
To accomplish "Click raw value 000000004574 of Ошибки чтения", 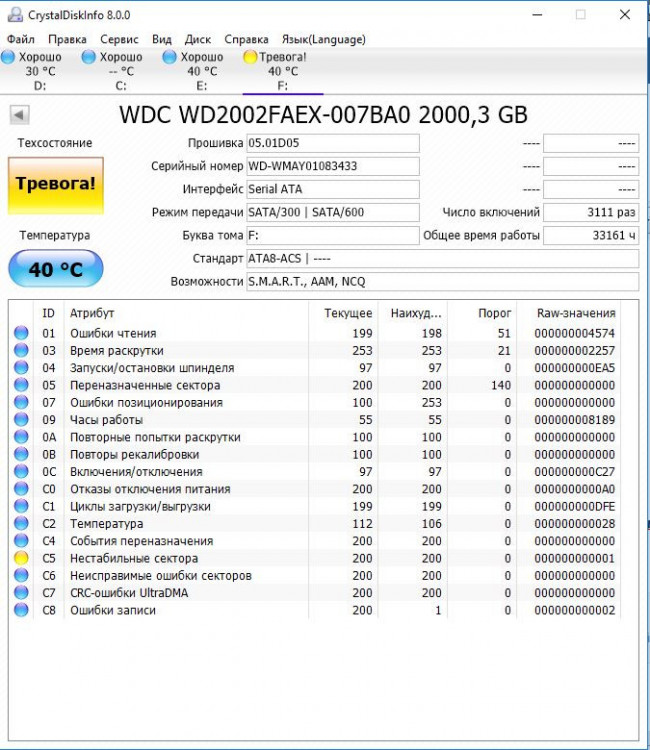I will [574, 333].
